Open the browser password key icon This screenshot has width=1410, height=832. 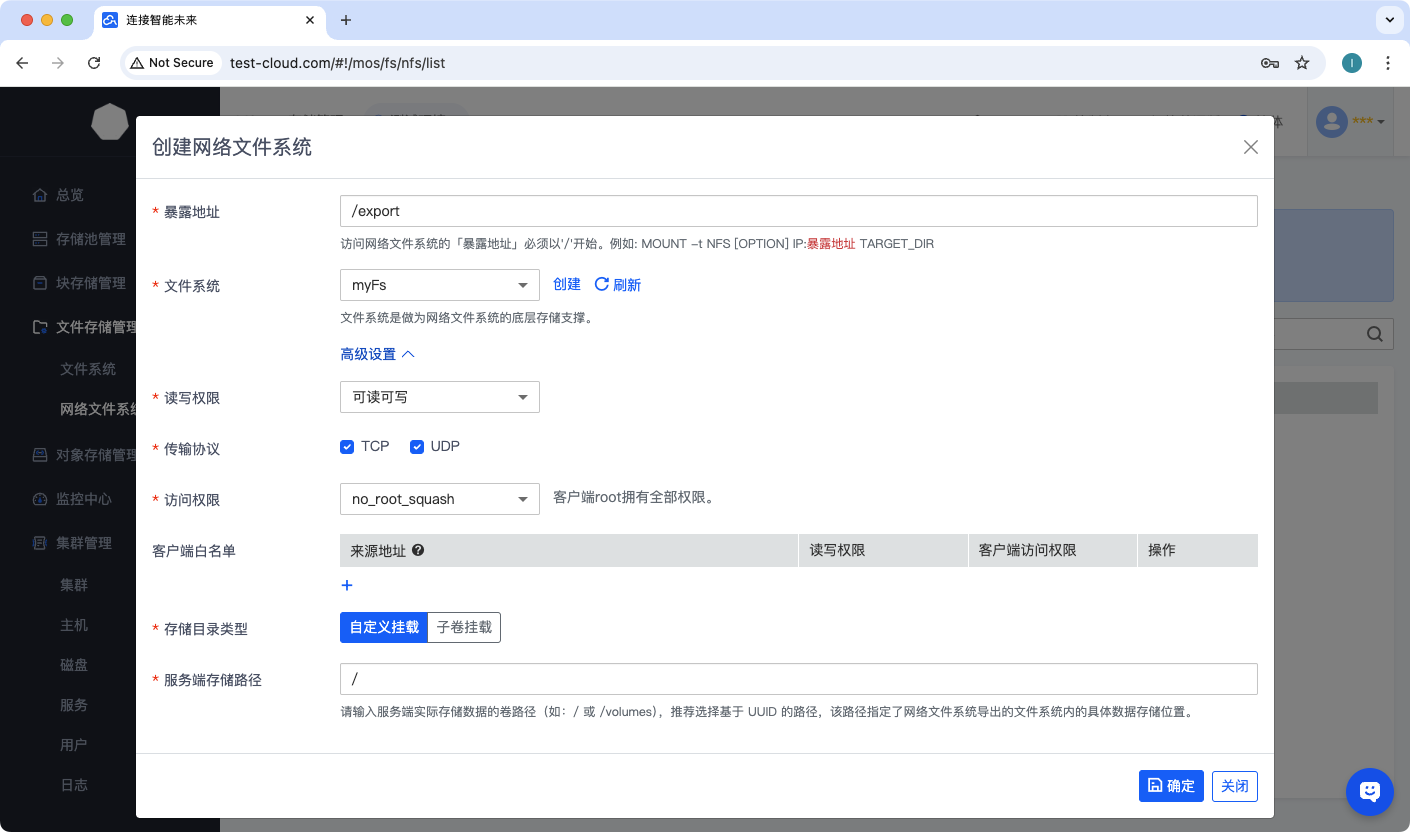[x=1269, y=63]
